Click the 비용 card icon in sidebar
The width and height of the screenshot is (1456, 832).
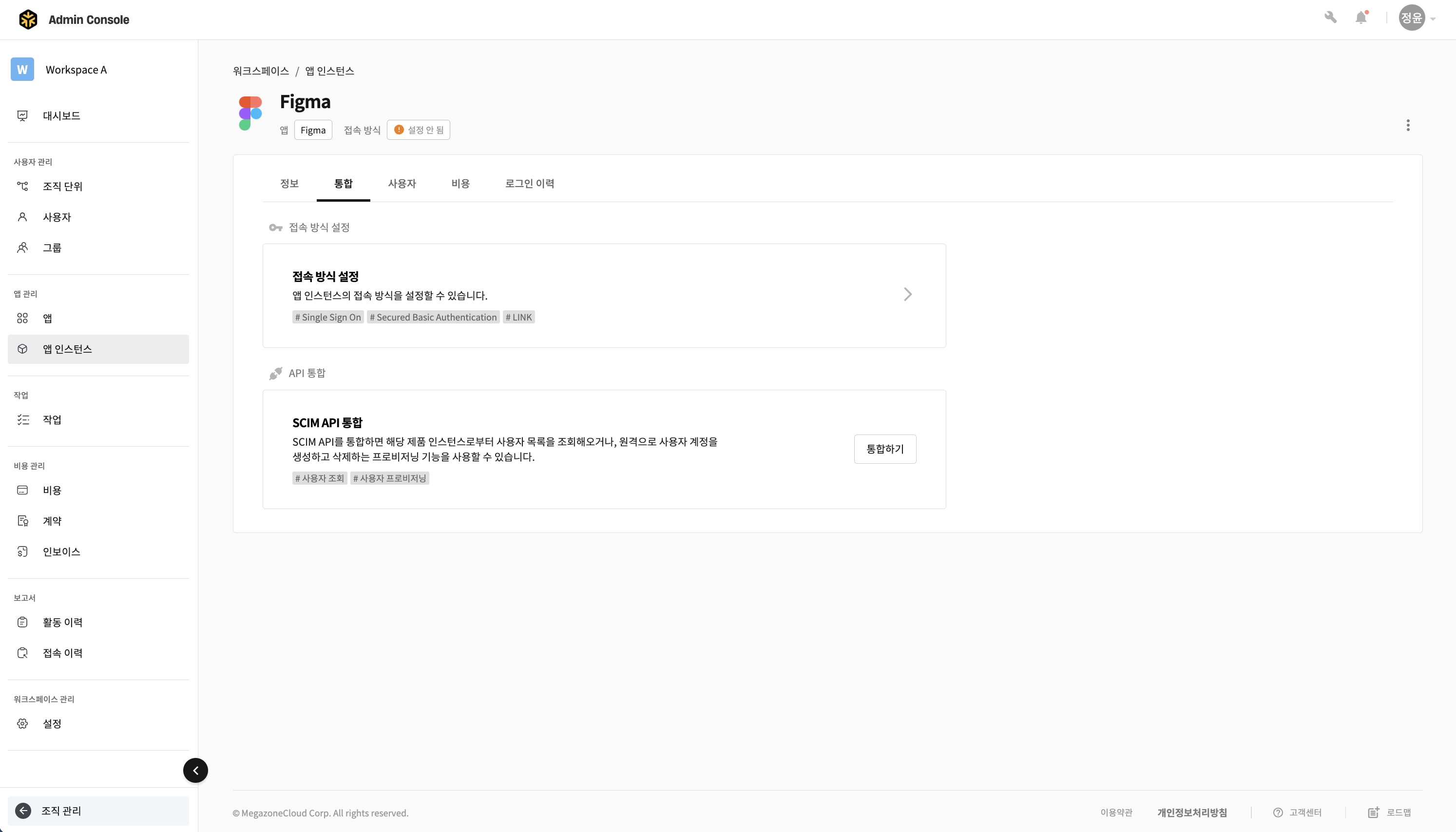22,490
